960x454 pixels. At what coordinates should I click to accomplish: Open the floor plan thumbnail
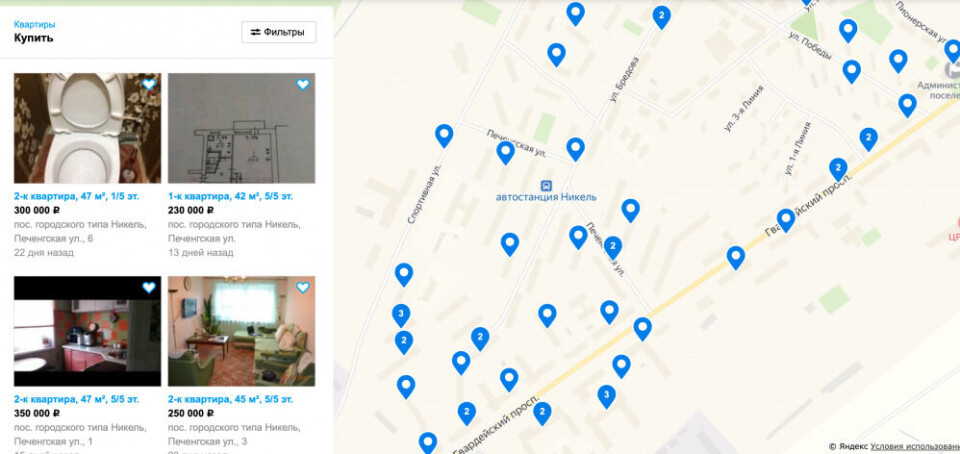coord(242,128)
